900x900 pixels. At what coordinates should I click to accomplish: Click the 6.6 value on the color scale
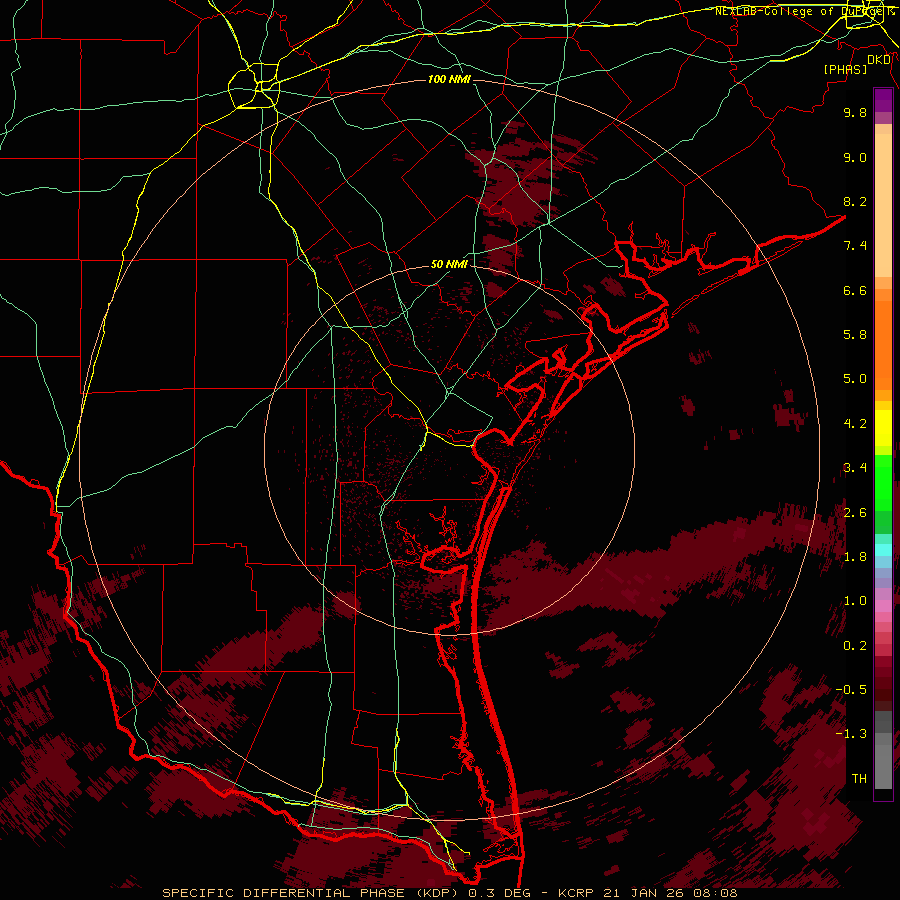pyautogui.click(x=855, y=290)
